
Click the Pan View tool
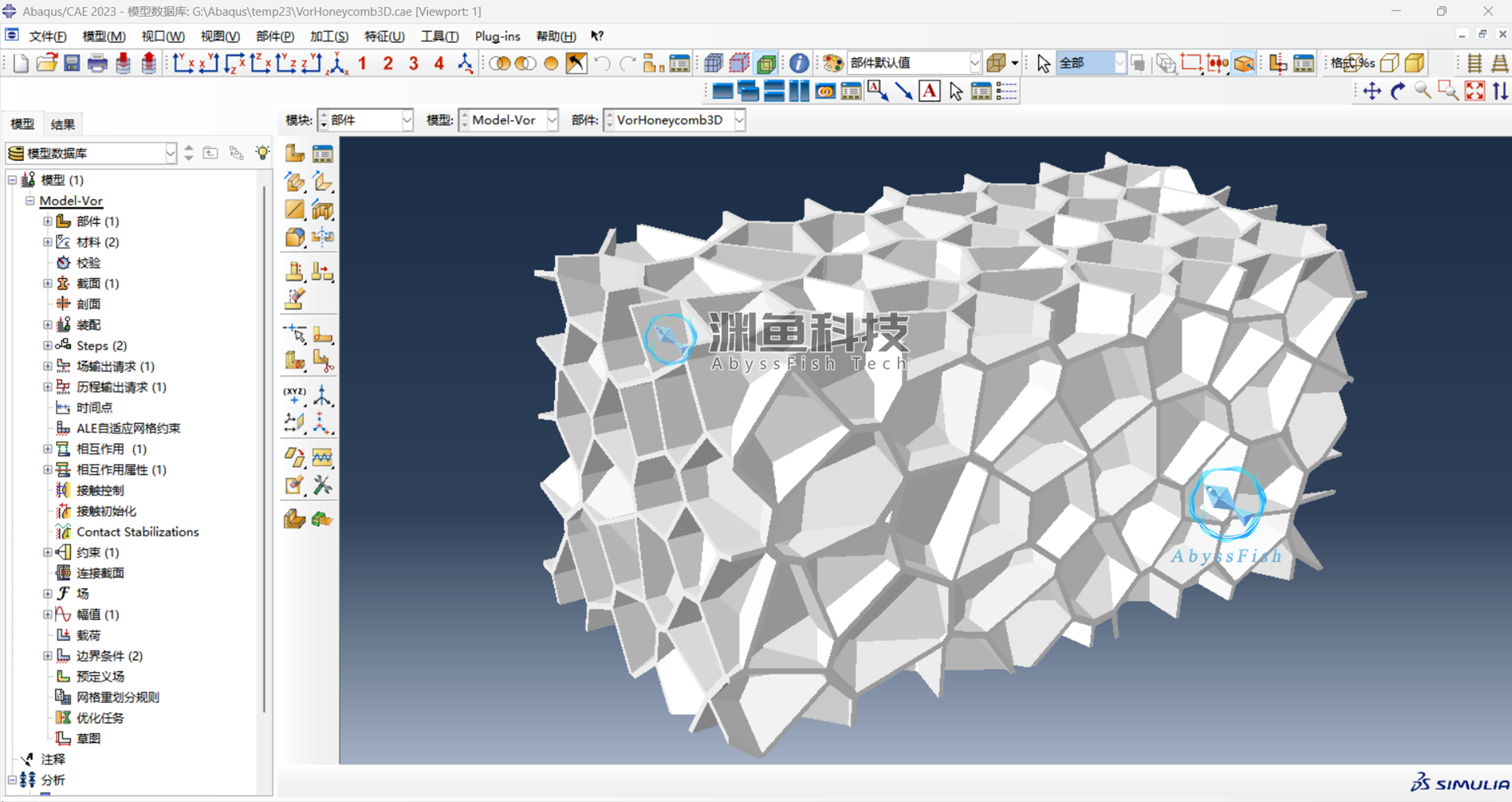pos(1372,91)
